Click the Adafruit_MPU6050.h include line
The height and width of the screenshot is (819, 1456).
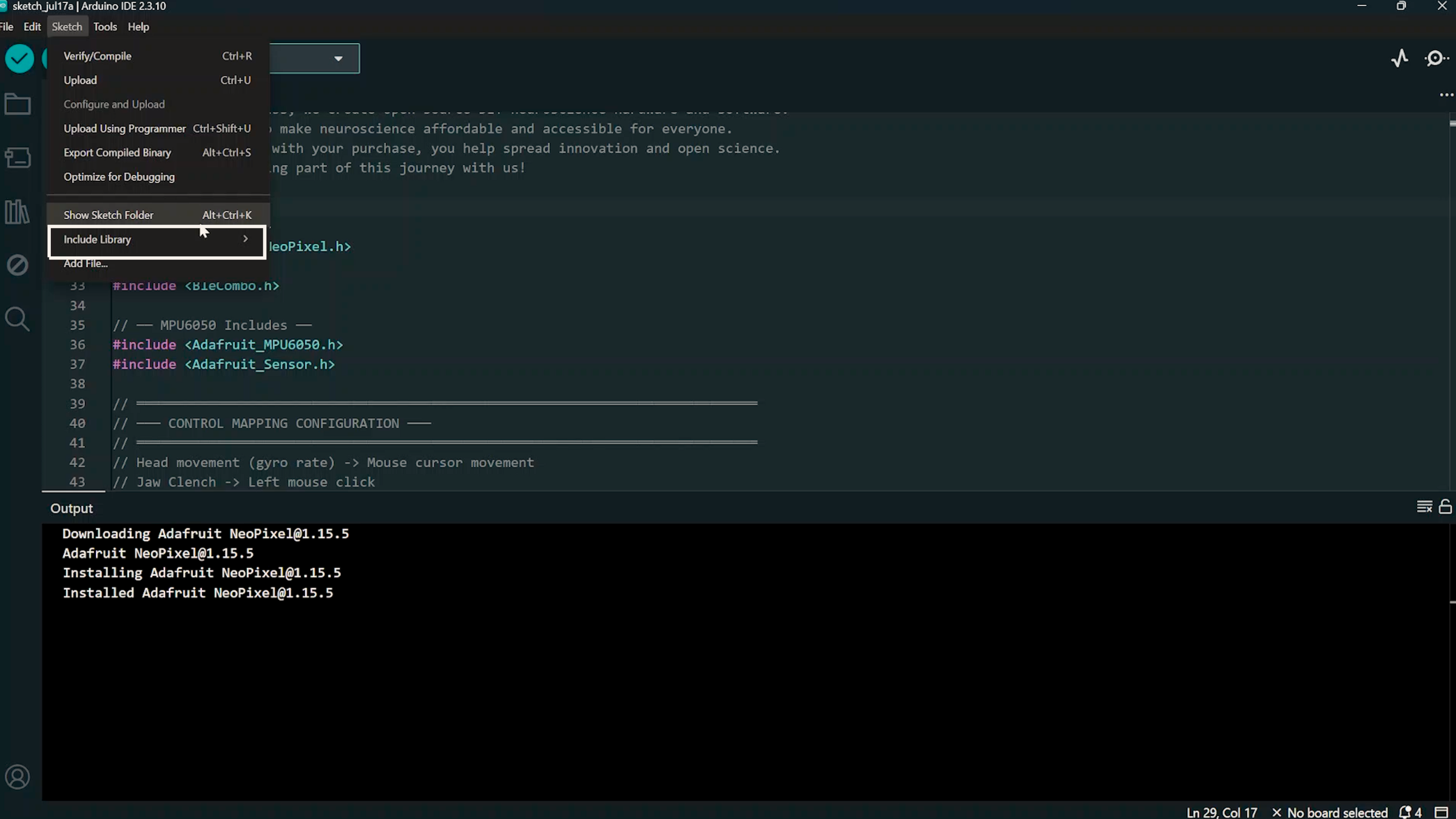[227, 345]
